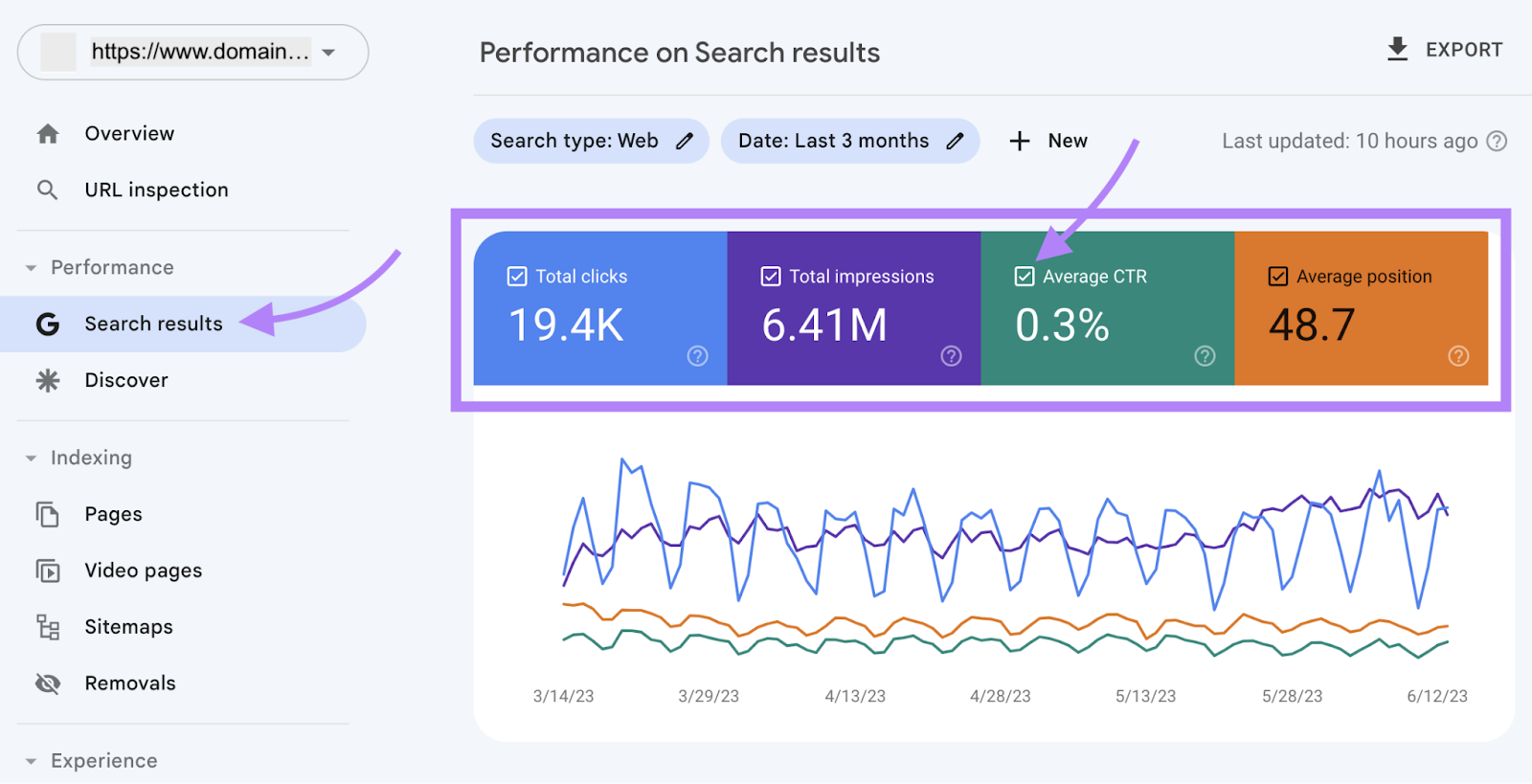
Task: Open Video pages report
Action: point(143,571)
